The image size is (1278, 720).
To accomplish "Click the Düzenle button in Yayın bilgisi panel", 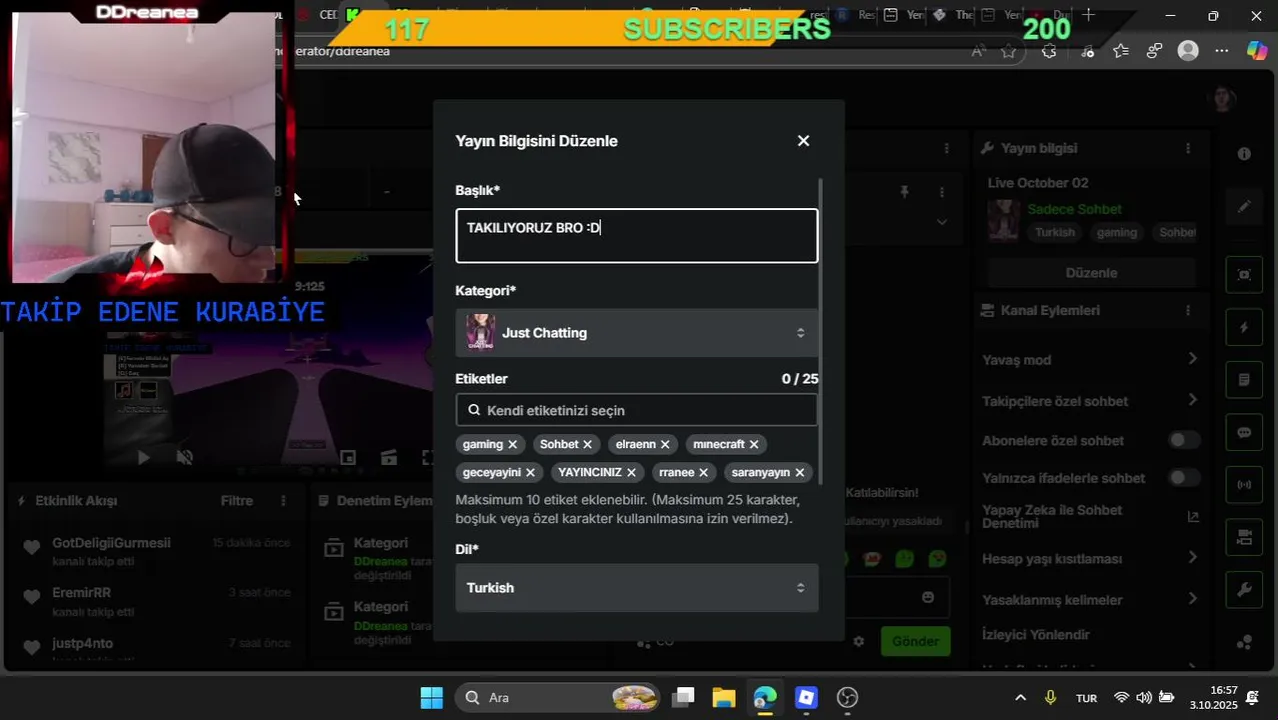I will (x=1091, y=273).
